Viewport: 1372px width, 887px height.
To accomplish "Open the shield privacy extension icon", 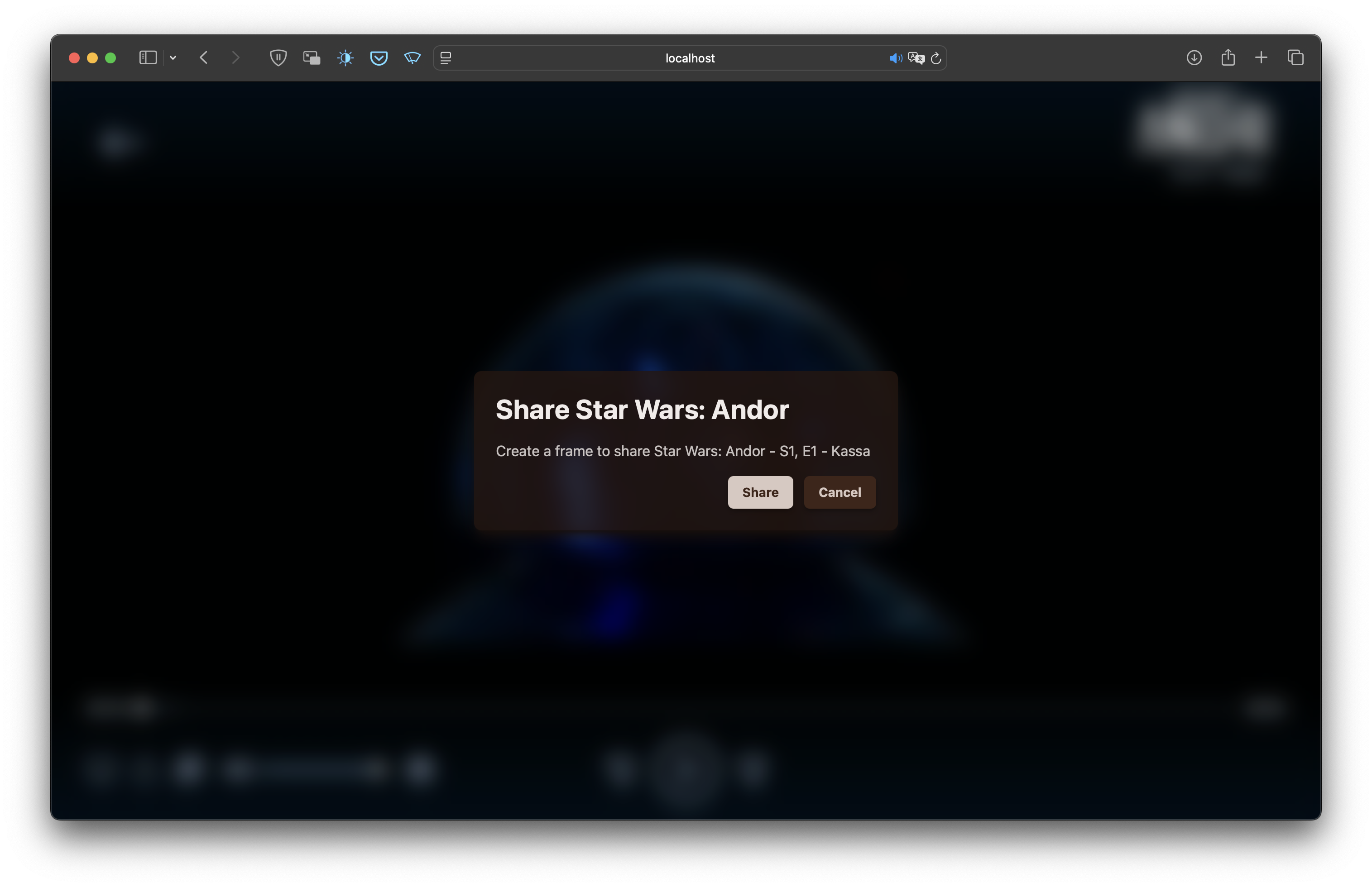I will (x=278, y=57).
